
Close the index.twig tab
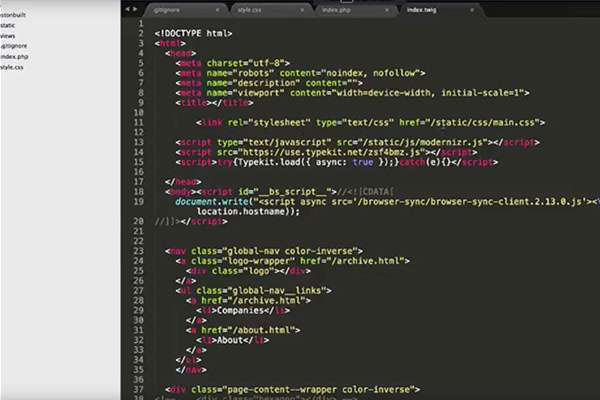click(x=472, y=10)
